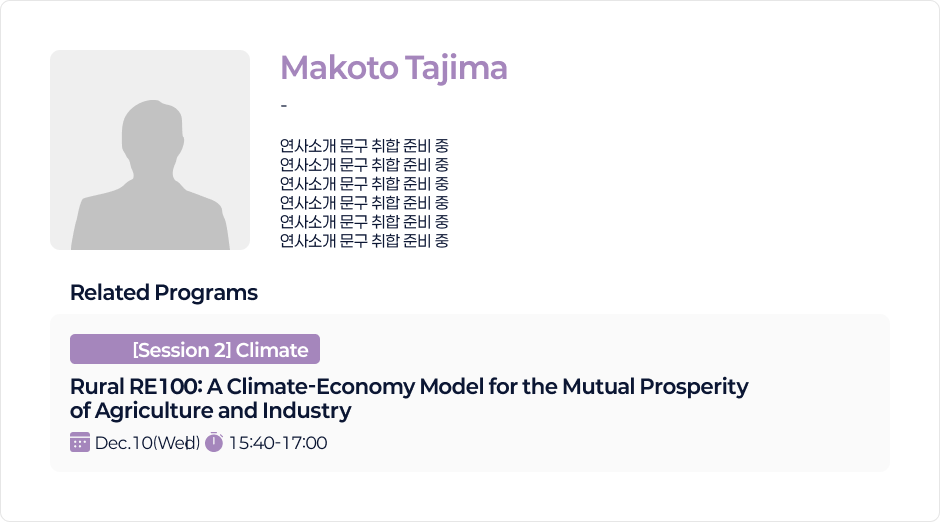This screenshot has height=522, width=940.
Task: Click the third line of Korean bio text
Action: [364, 184]
